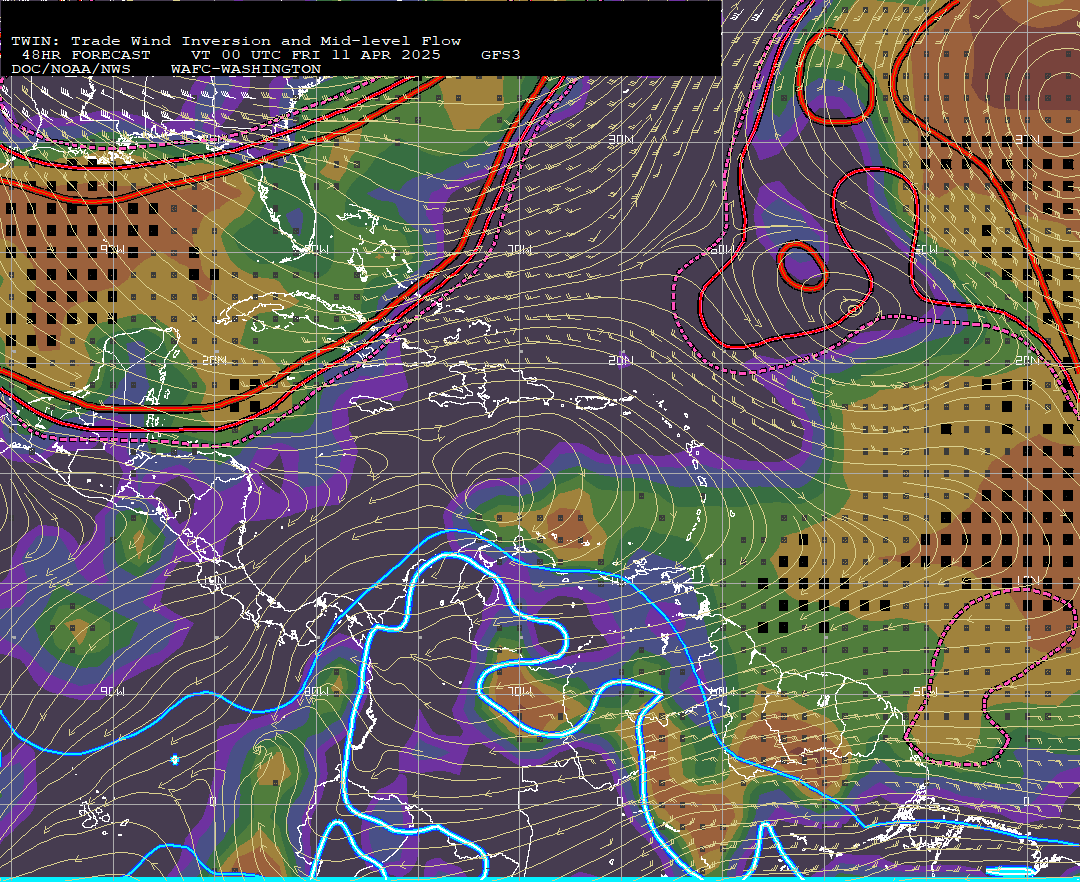Click the 'DOC/NOAA/NWS' source text
1080x882 pixels.
coord(70,70)
